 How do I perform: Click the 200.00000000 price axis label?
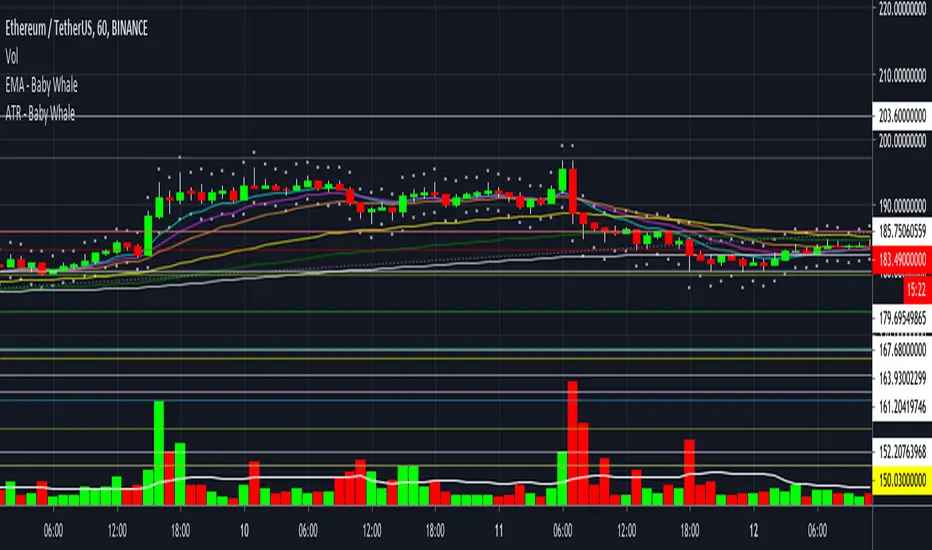(902, 141)
